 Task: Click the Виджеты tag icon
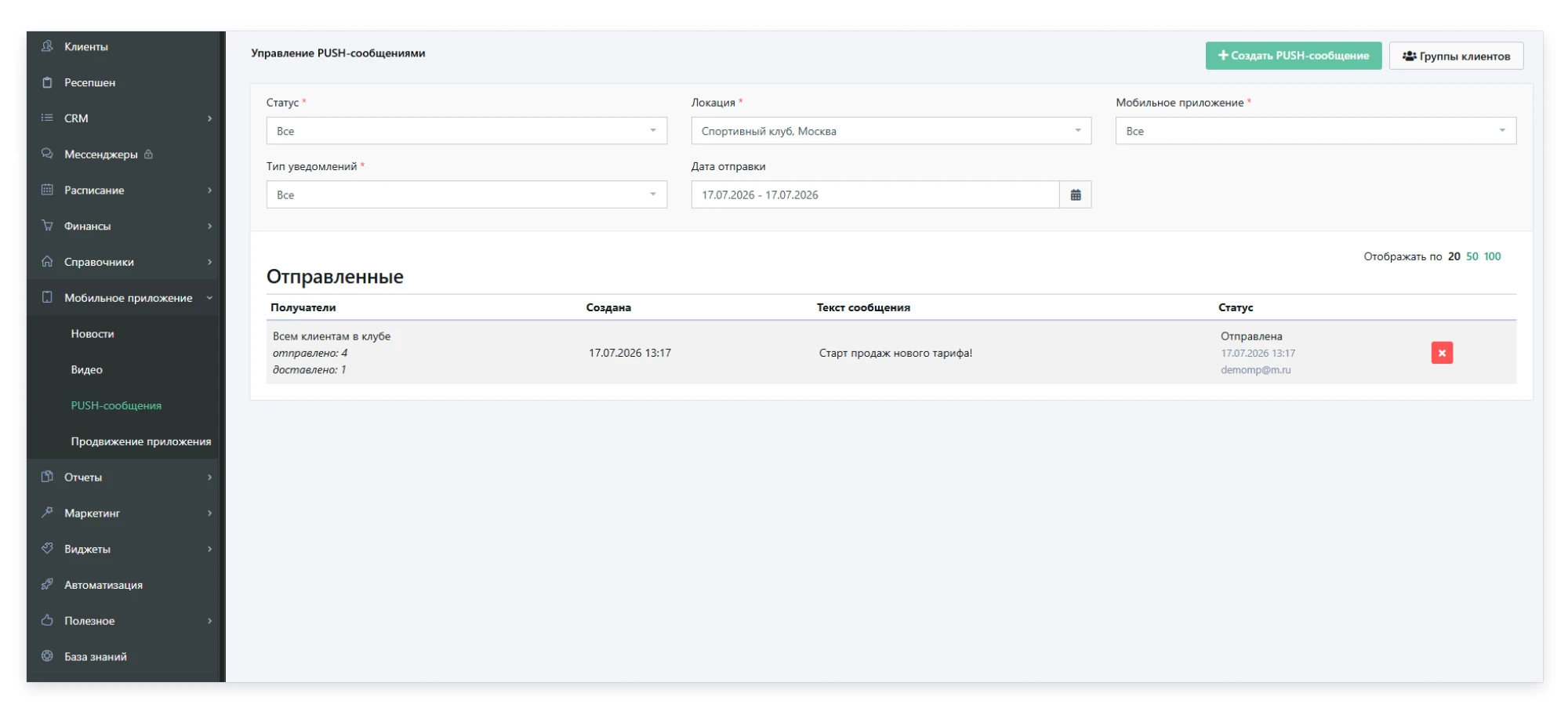tap(47, 549)
